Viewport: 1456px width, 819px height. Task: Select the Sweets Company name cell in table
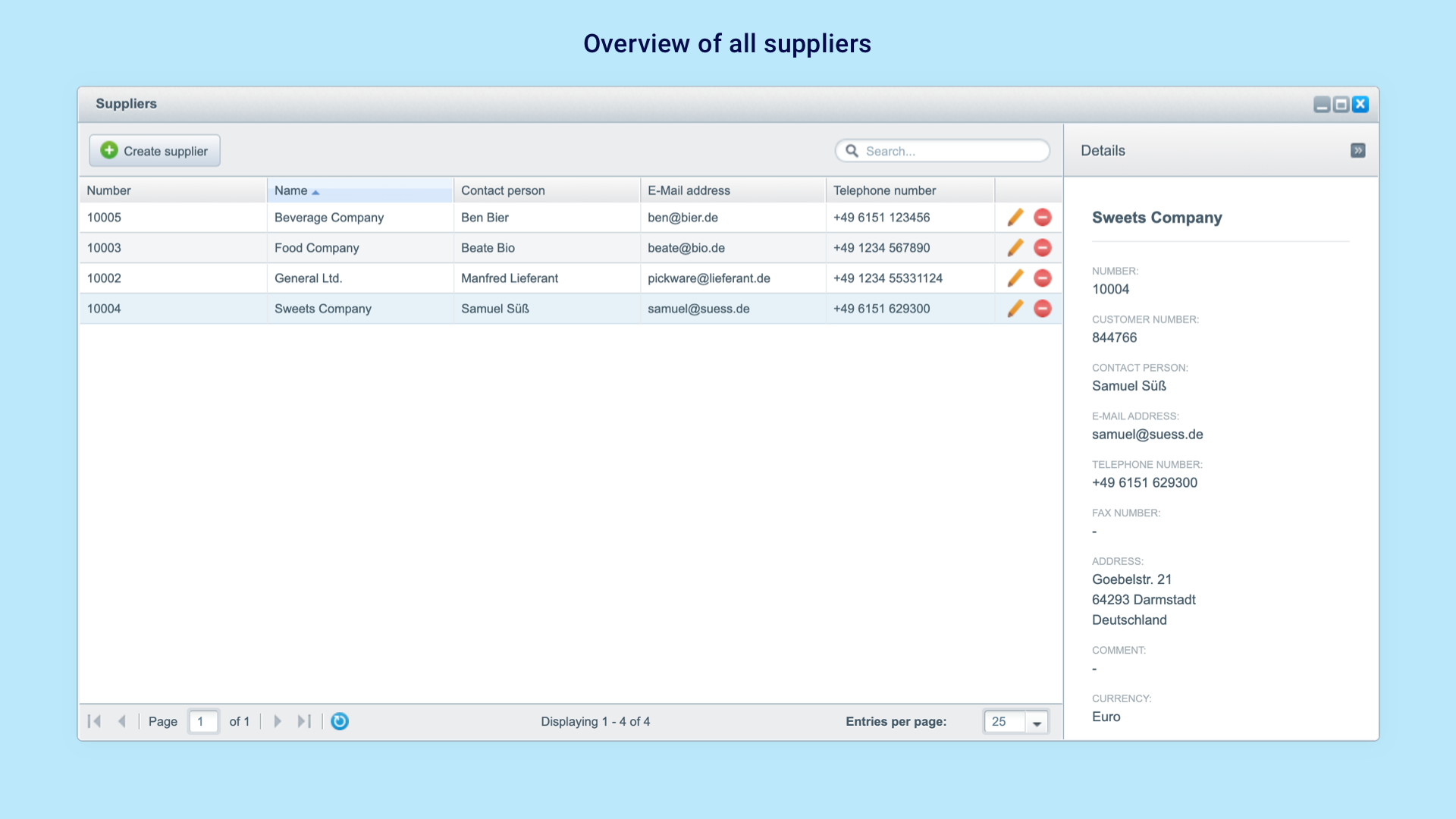[x=359, y=309]
